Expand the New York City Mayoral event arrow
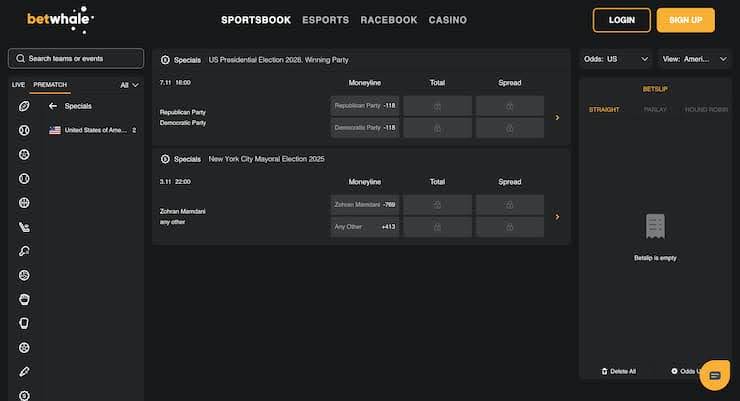 557,217
